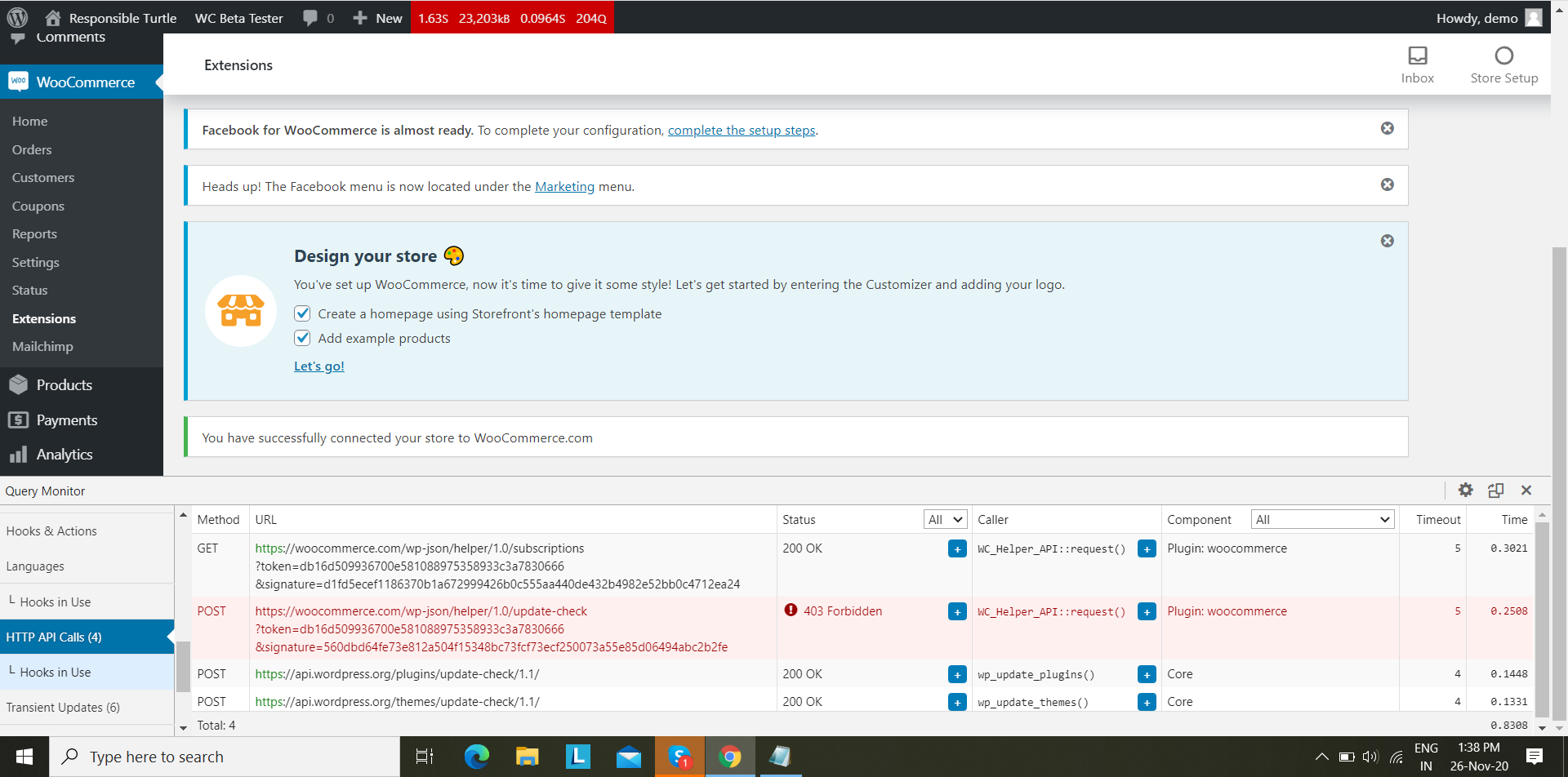Uncheck Add example products
Viewport: 1568px width, 777px height.
point(302,337)
